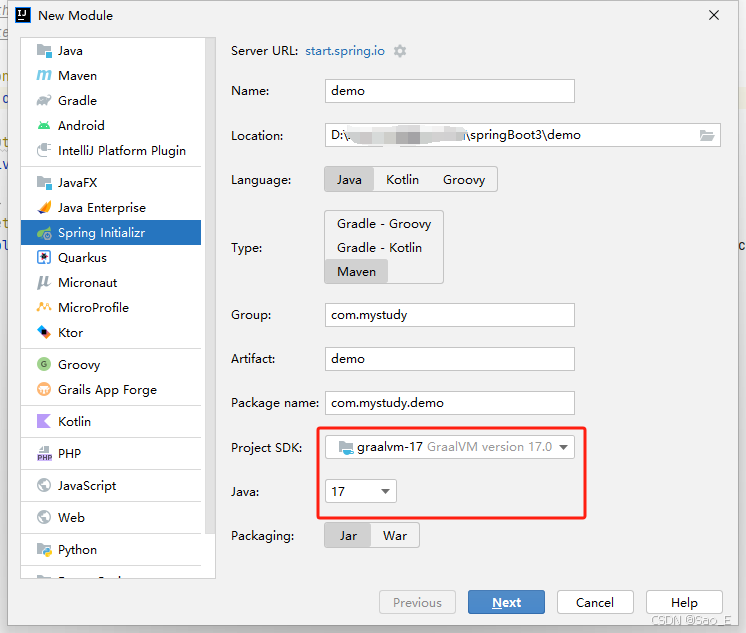Screen dimensions: 746x633
Task: Select Gradle in the module list
Action: point(111,100)
